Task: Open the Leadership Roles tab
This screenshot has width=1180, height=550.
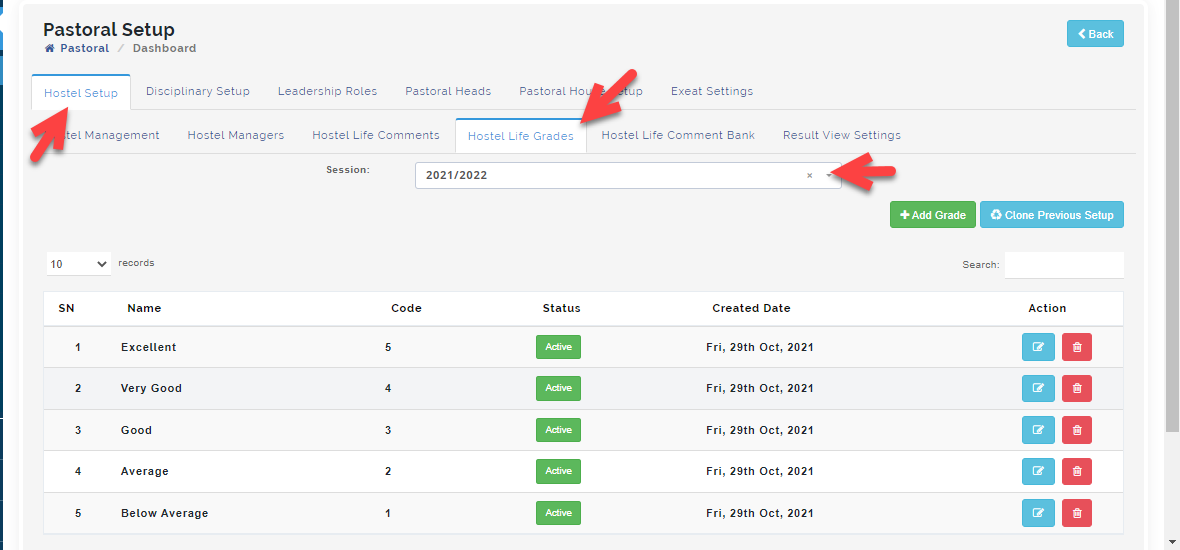Action: pos(327,91)
